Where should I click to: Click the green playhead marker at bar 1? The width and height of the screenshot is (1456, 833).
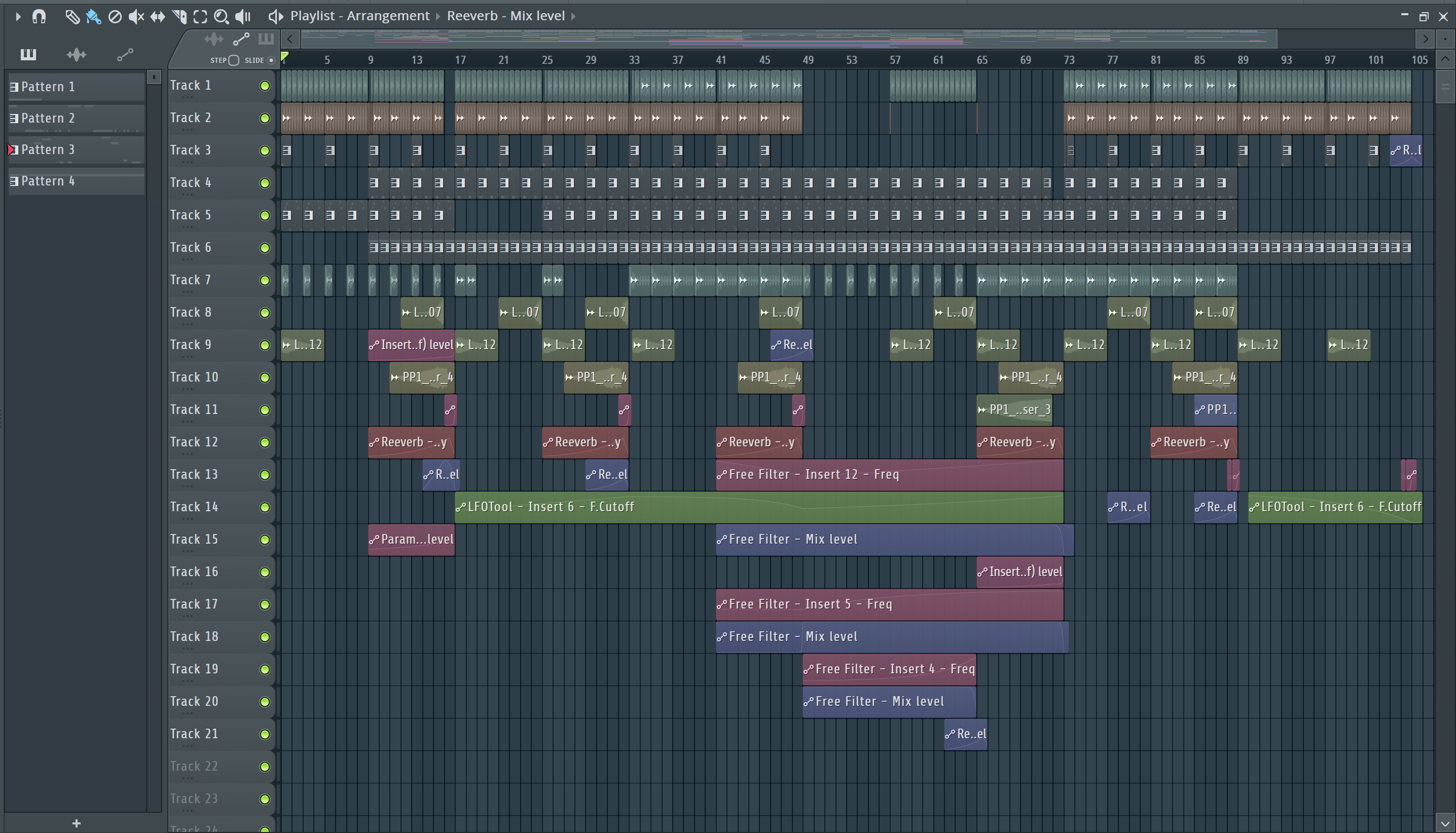point(285,56)
